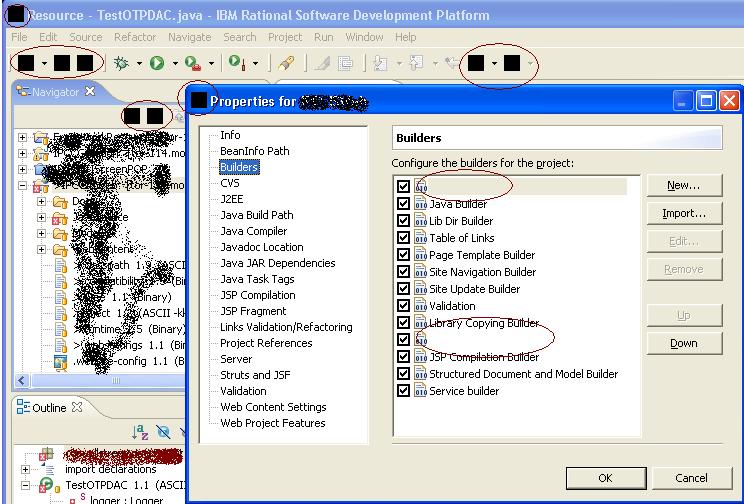Open the dropdown arrow beside Run icon
The width and height of the screenshot is (744, 504).
tap(174, 63)
